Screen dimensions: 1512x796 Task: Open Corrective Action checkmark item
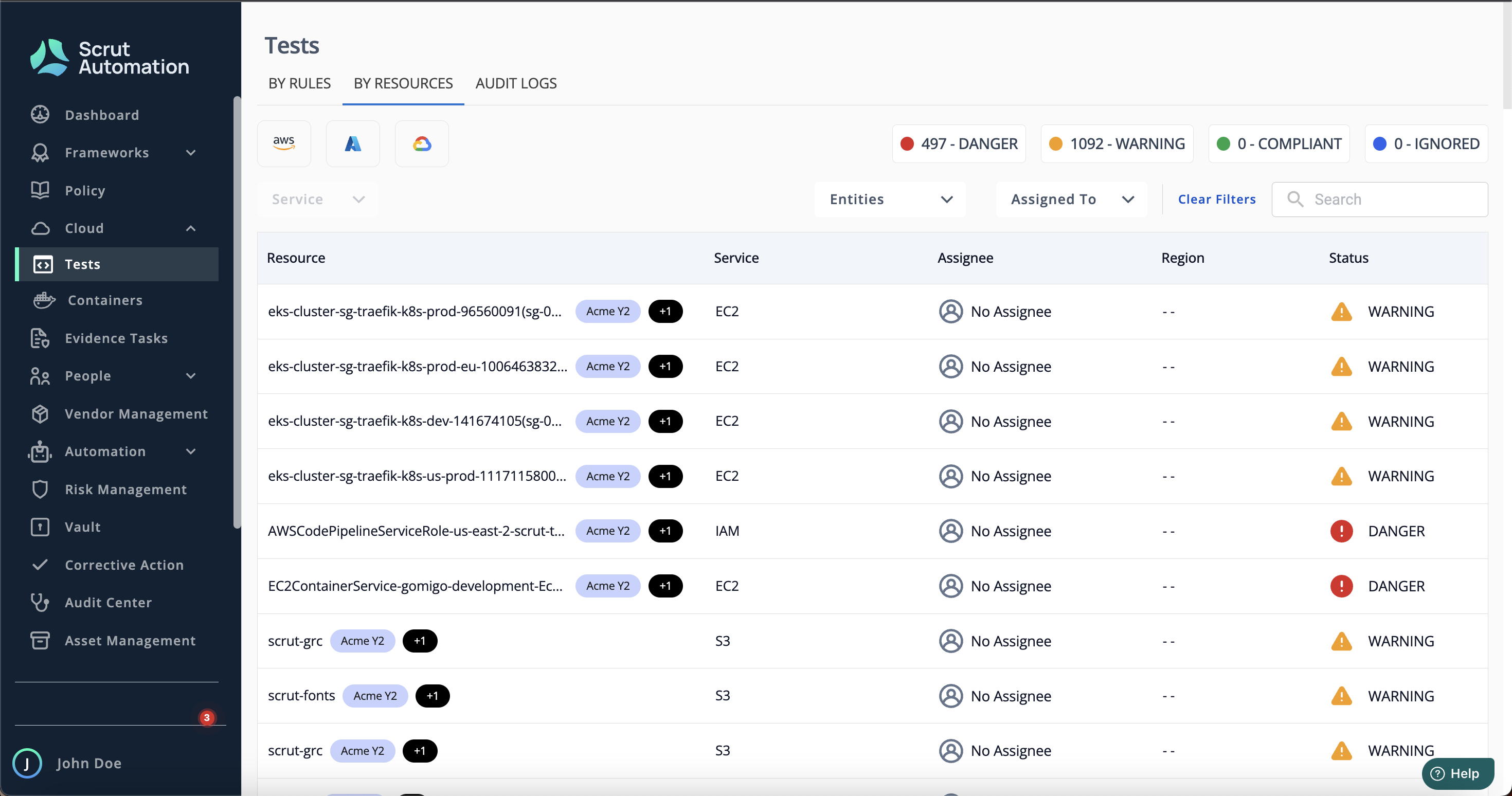click(124, 565)
